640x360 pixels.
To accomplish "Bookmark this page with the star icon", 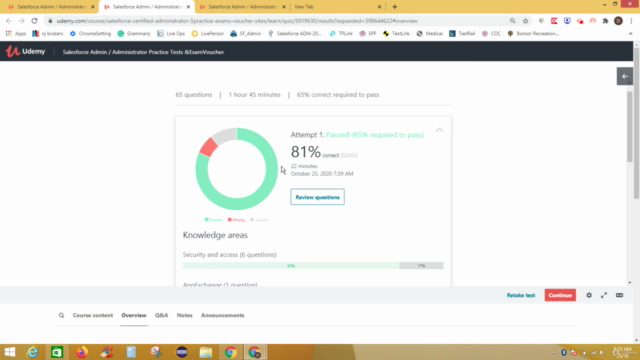I will click(x=525, y=21).
